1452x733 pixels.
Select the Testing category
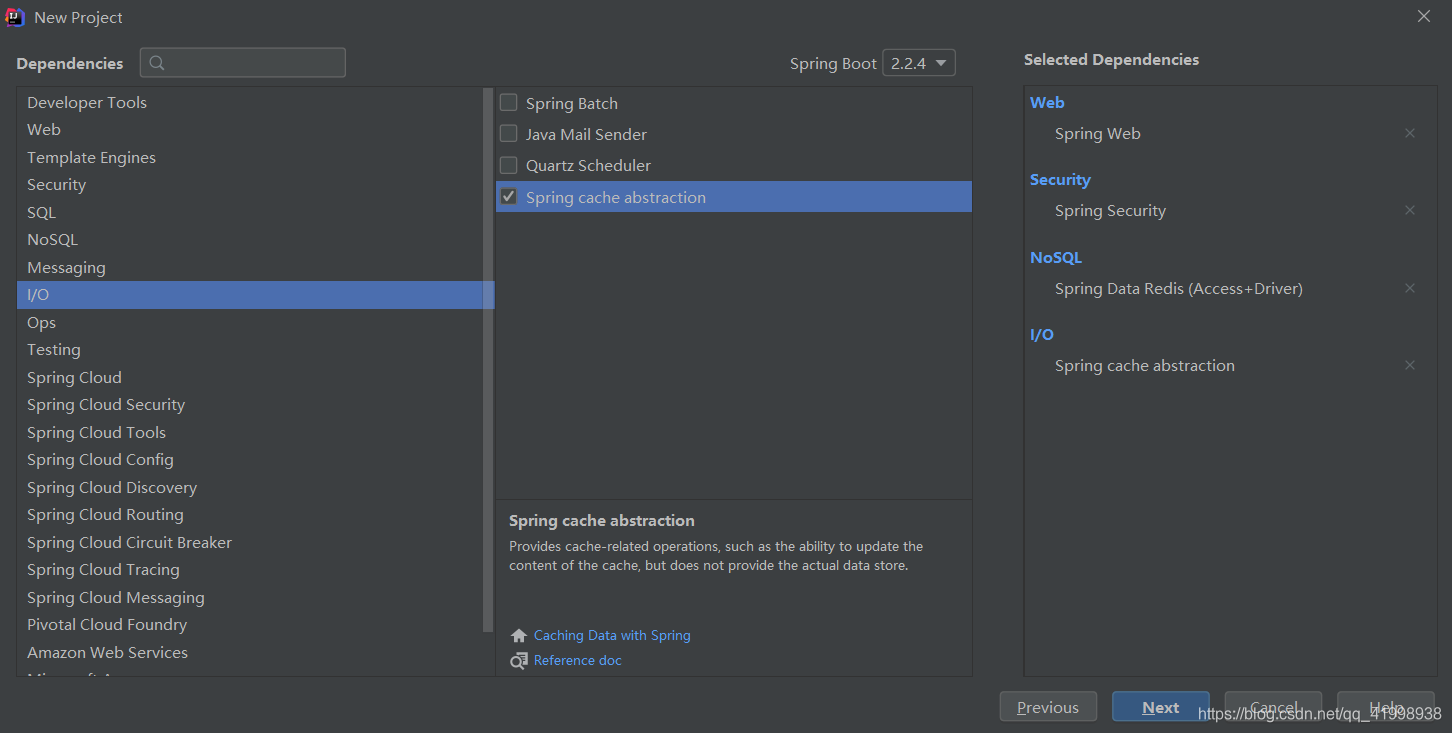tap(250, 349)
